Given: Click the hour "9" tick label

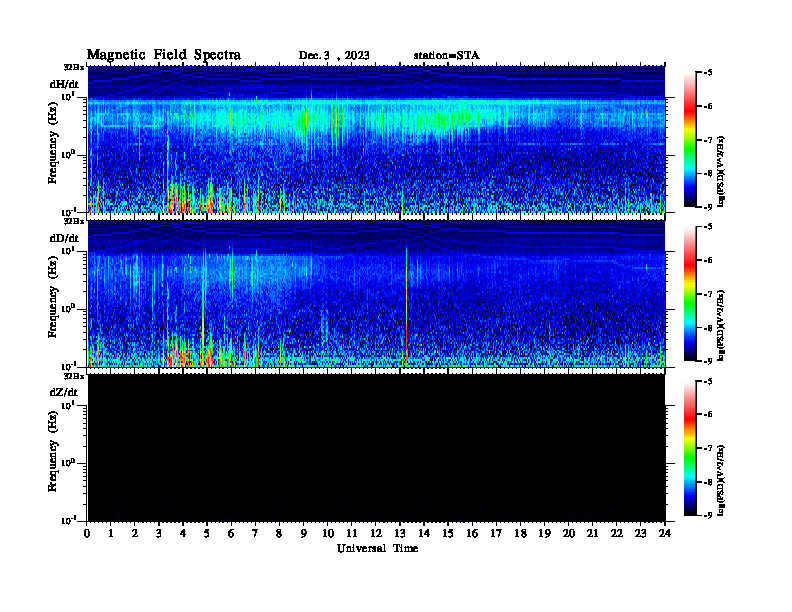Looking at the screenshot, I should 304,534.
